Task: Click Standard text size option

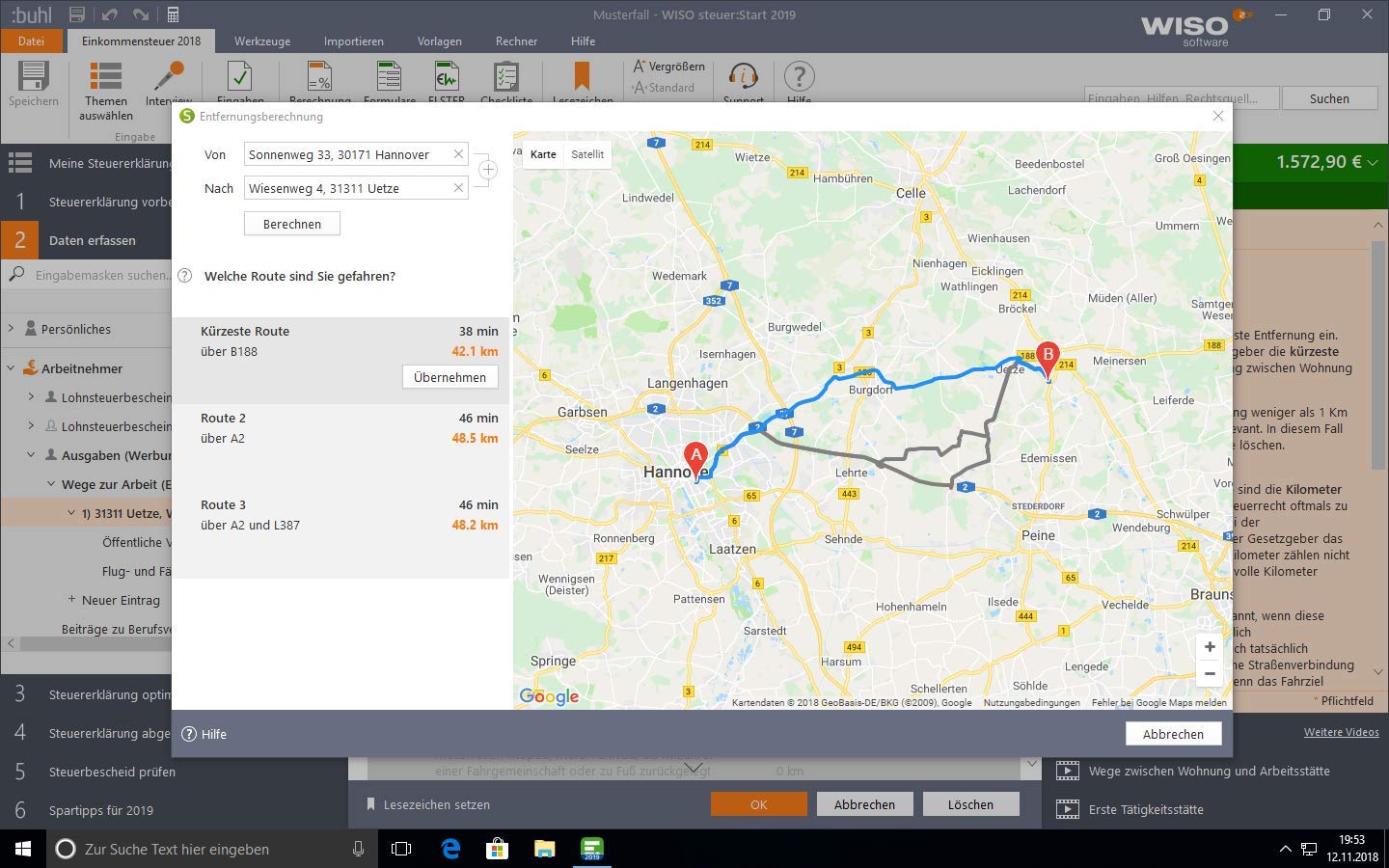Action: click(x=663, y=88)
